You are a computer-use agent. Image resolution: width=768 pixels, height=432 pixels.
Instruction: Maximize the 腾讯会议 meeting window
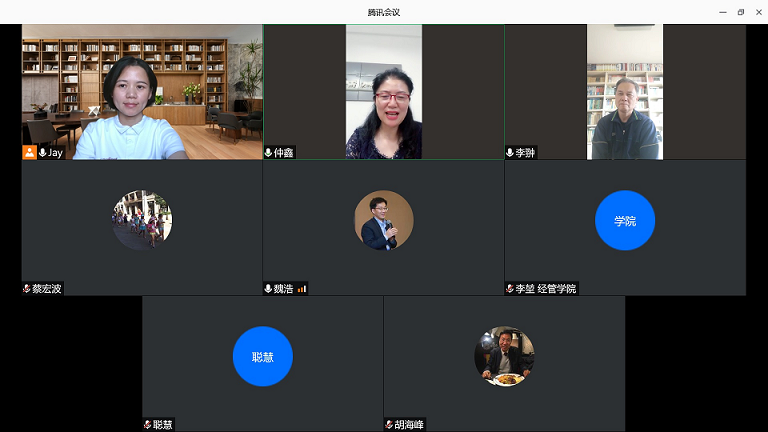tap(741, 12)
